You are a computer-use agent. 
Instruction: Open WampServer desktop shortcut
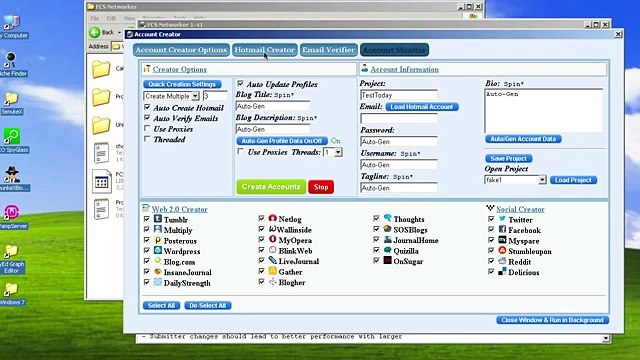[x=11, y=212]
